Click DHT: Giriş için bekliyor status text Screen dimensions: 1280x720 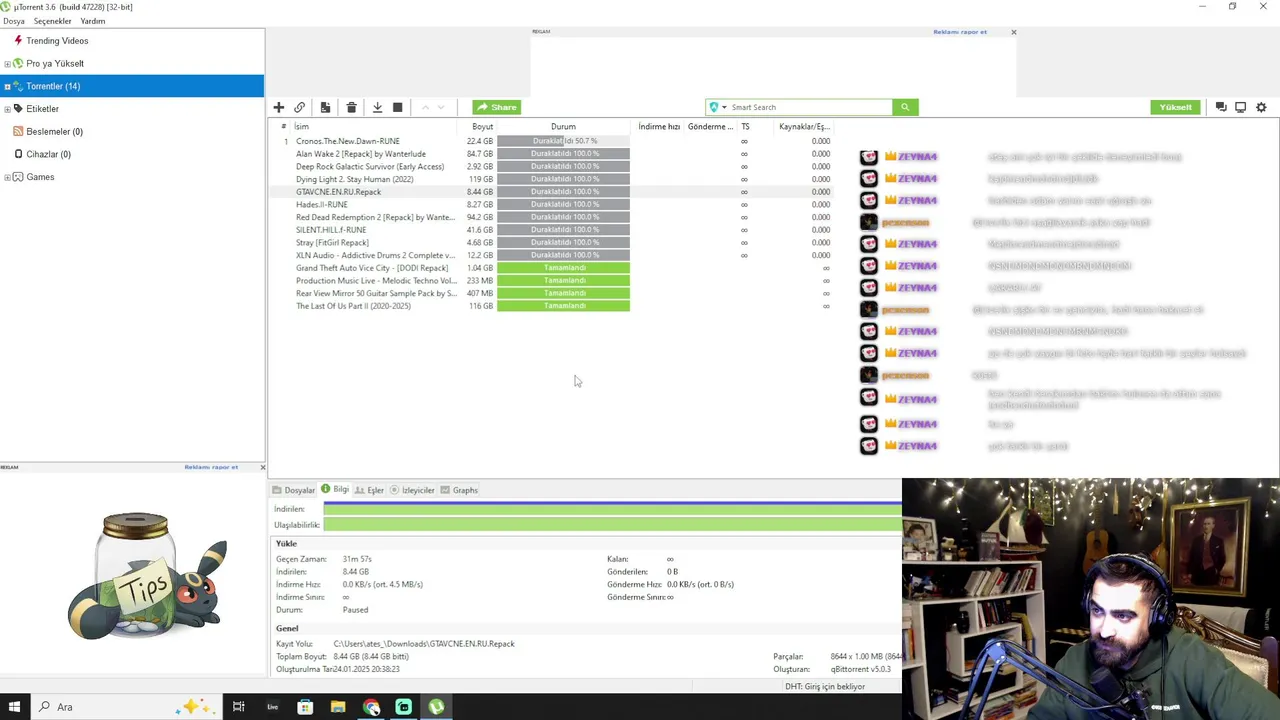coord(825,686)
